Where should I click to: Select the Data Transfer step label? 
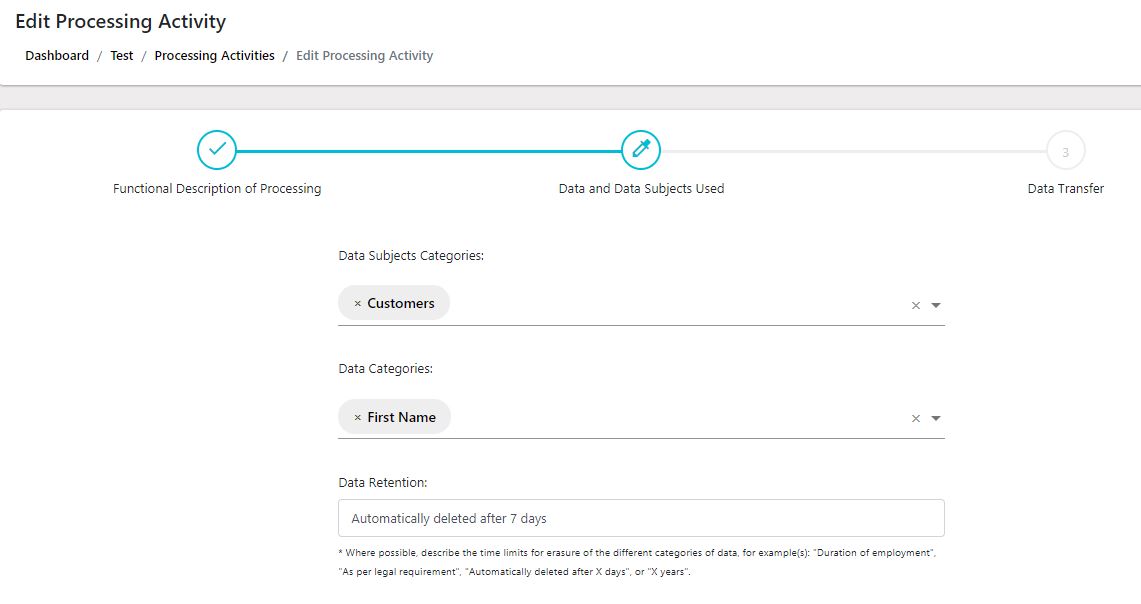tap(1065, 189)
